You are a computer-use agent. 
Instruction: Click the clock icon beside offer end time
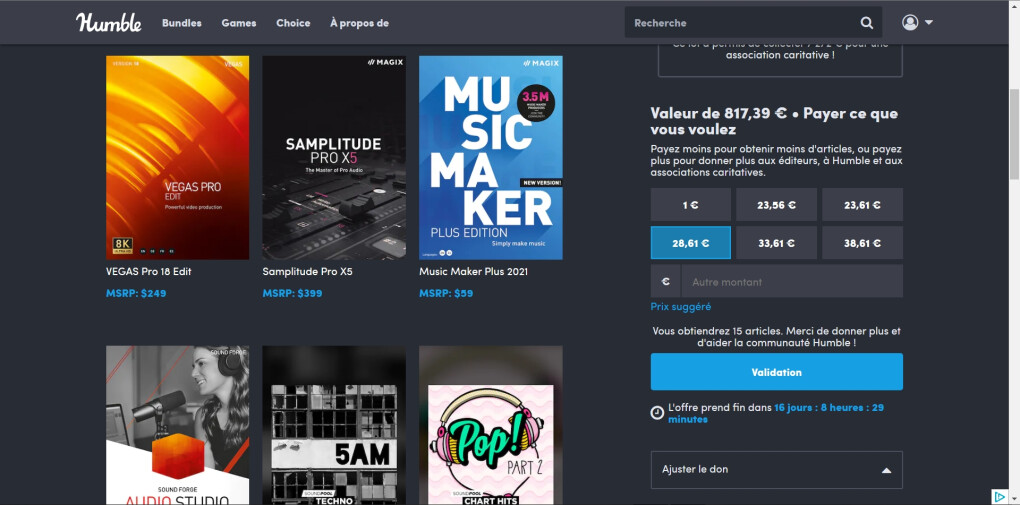(657, 413)
